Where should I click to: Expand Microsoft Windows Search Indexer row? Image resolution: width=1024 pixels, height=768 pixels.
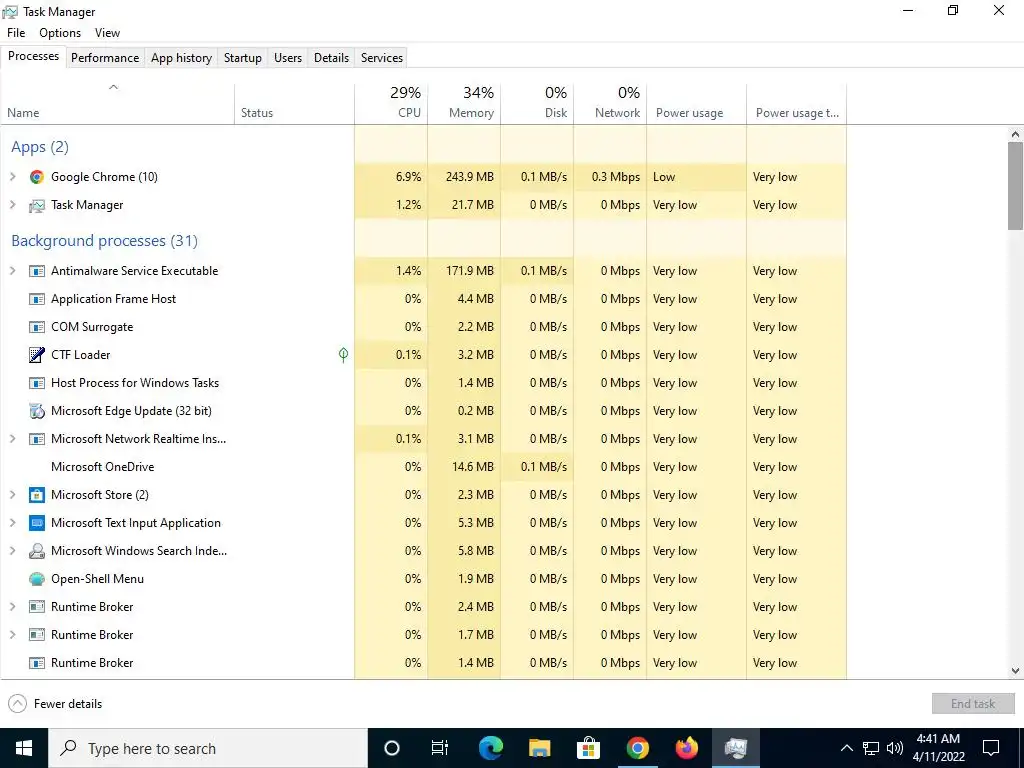pos(12,551)
